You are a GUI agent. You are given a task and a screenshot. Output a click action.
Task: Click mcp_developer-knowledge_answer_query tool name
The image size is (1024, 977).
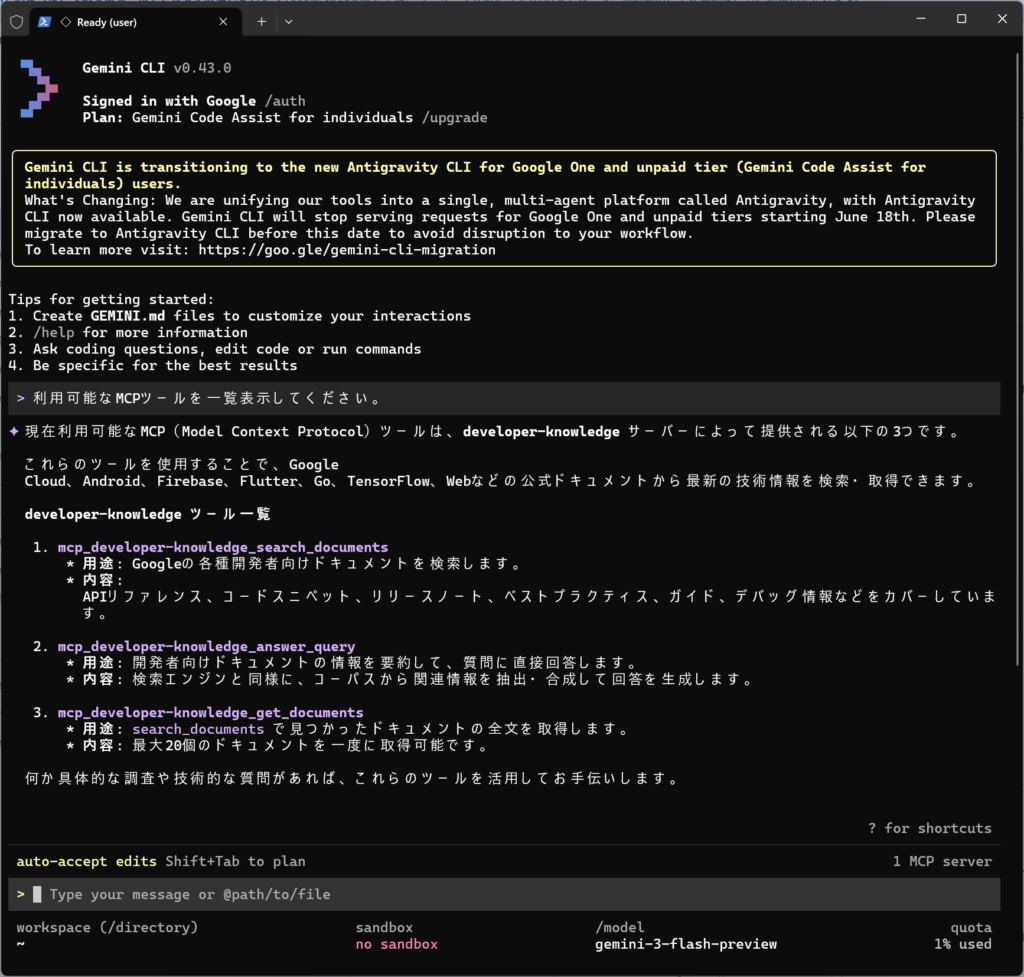[x=206, y=647]
